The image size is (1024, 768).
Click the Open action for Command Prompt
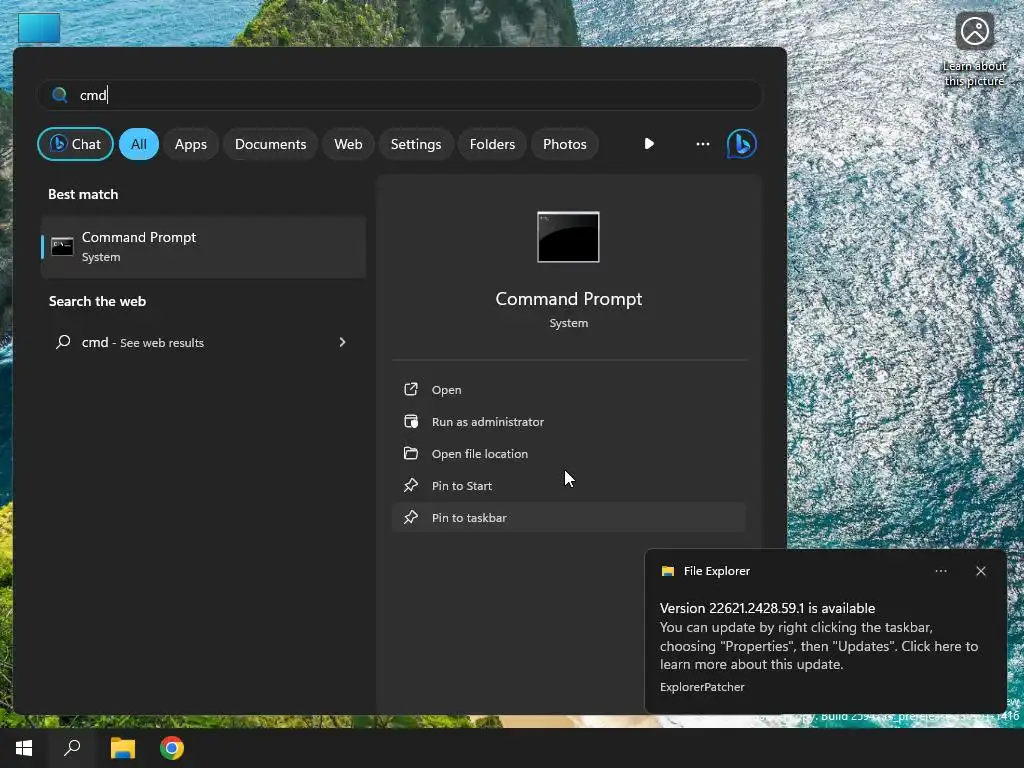click(568, 390)
